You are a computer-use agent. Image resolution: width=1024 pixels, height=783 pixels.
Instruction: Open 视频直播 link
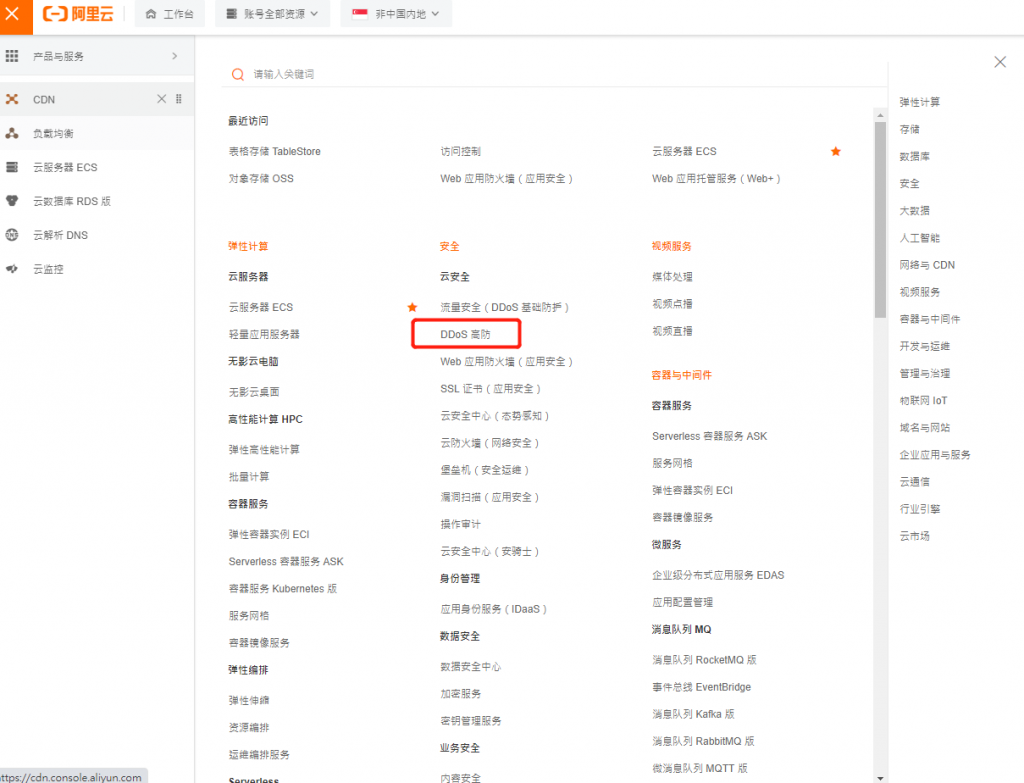(x=672, y=331)
